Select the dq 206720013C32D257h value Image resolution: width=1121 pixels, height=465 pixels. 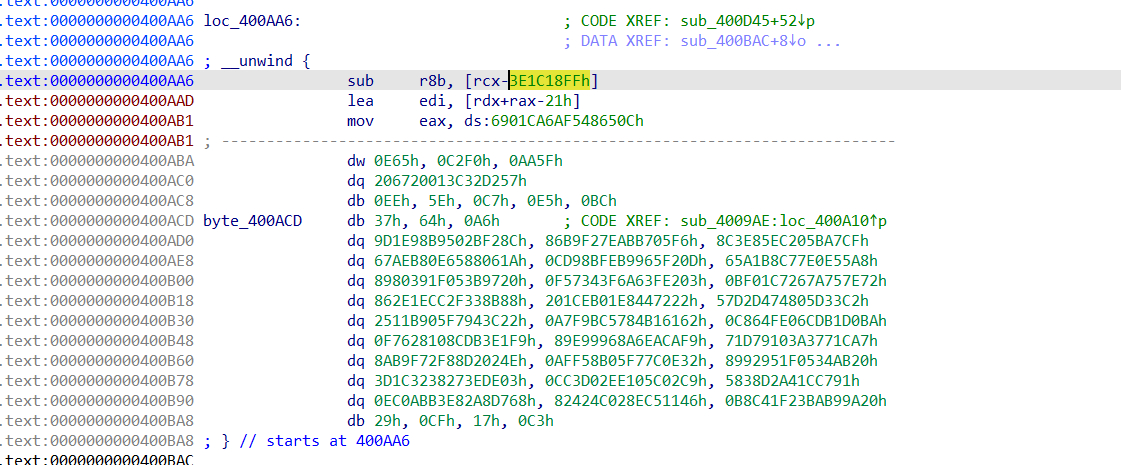click(x=455, y=181)
